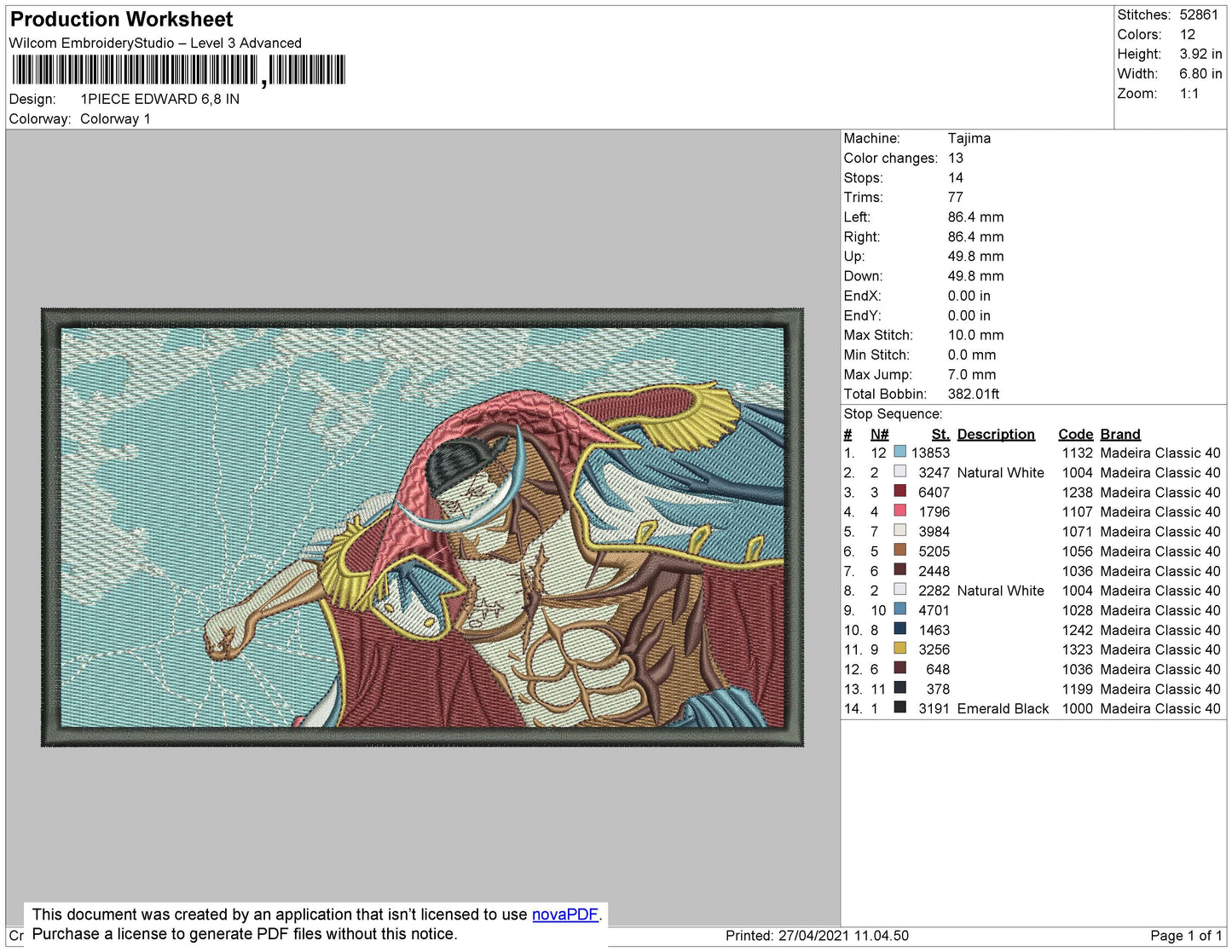Image resolution: width=1232 pixels, height=952 pixels.
Task: Pick the gold swatch for thread 1323
Action: click(x=899, y=649)
